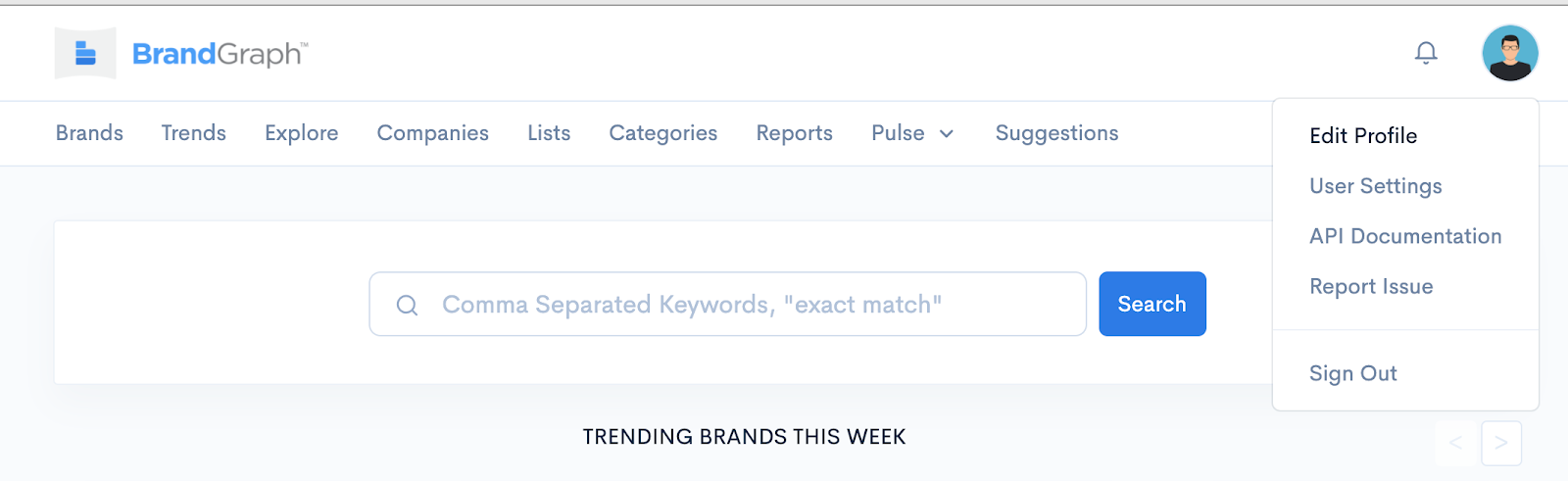Navigate to Companies
1568x481 pixels.
pyautogui.click(x=432, y=133)
